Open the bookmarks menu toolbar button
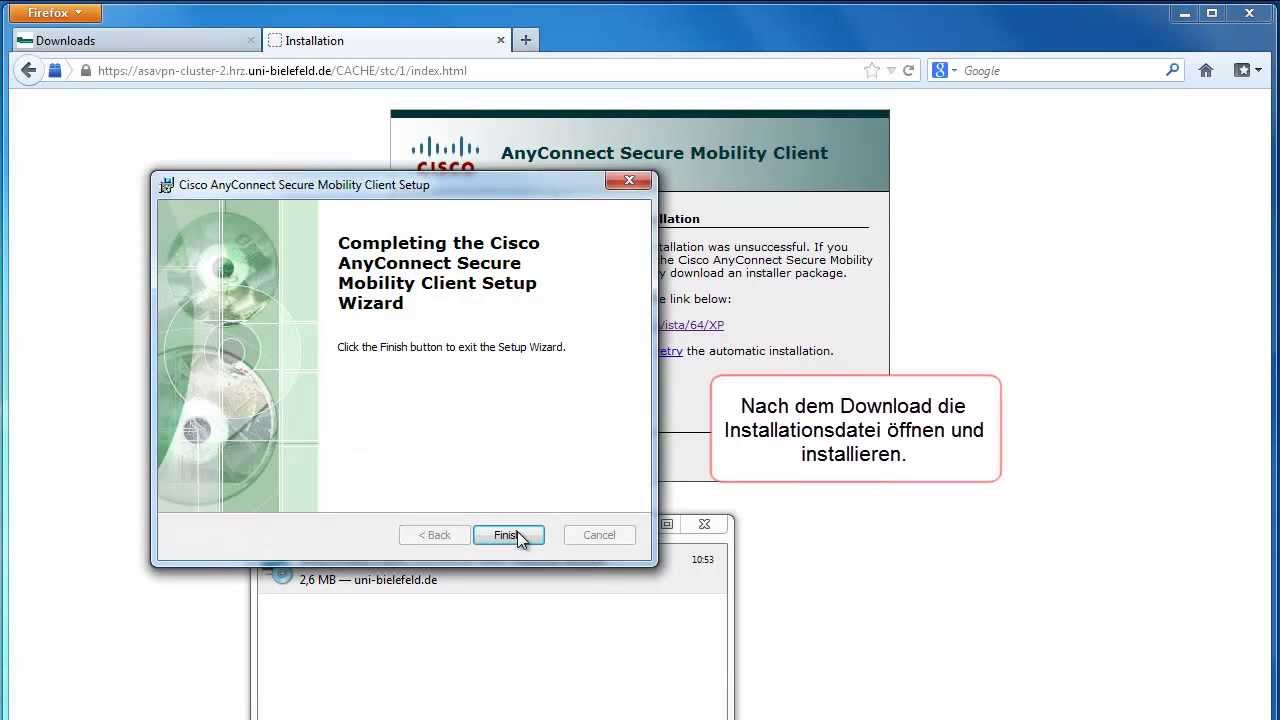The image size is (1280, 720). [1247, 70]
